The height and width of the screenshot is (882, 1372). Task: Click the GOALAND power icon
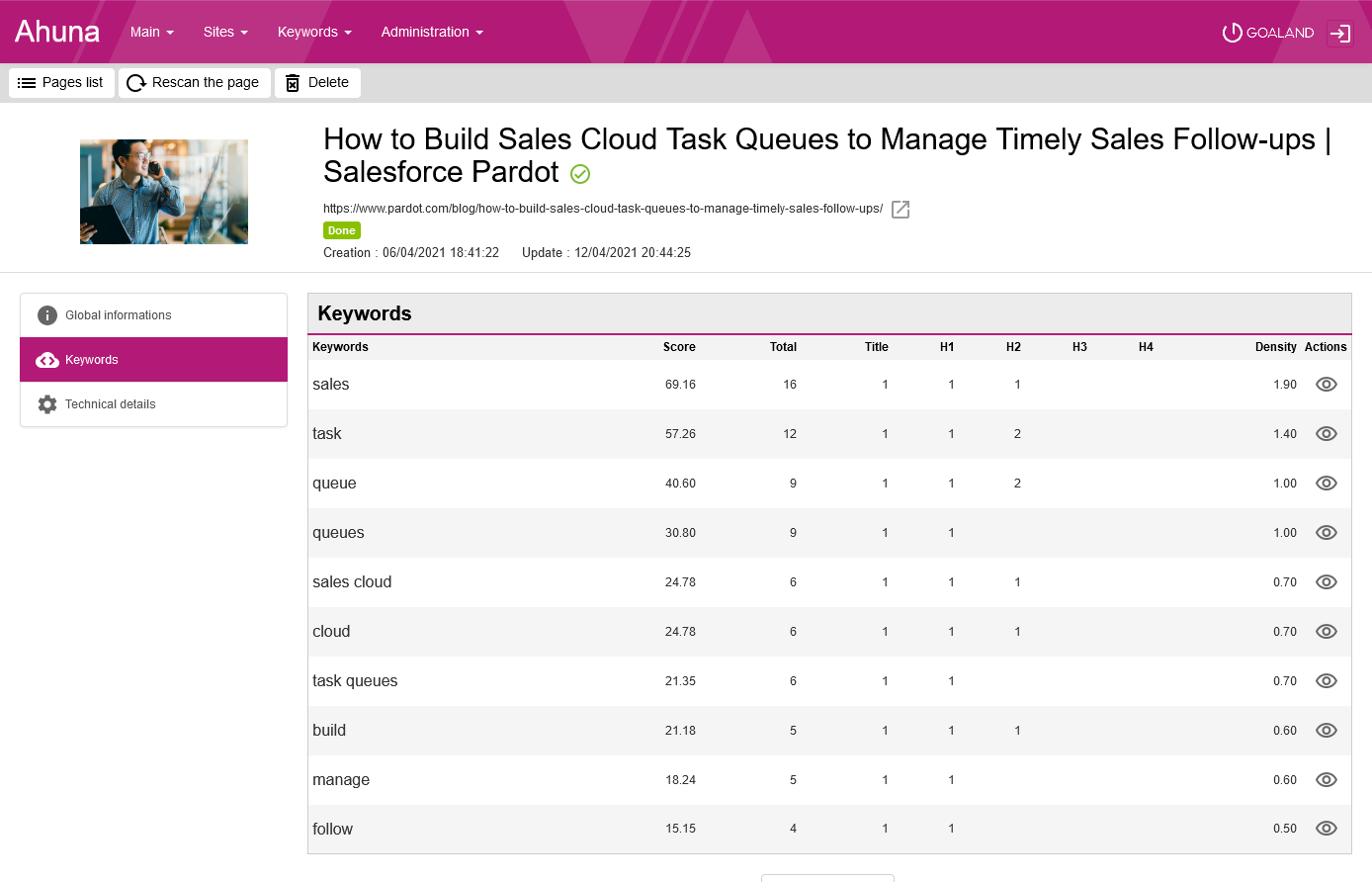1232,33
